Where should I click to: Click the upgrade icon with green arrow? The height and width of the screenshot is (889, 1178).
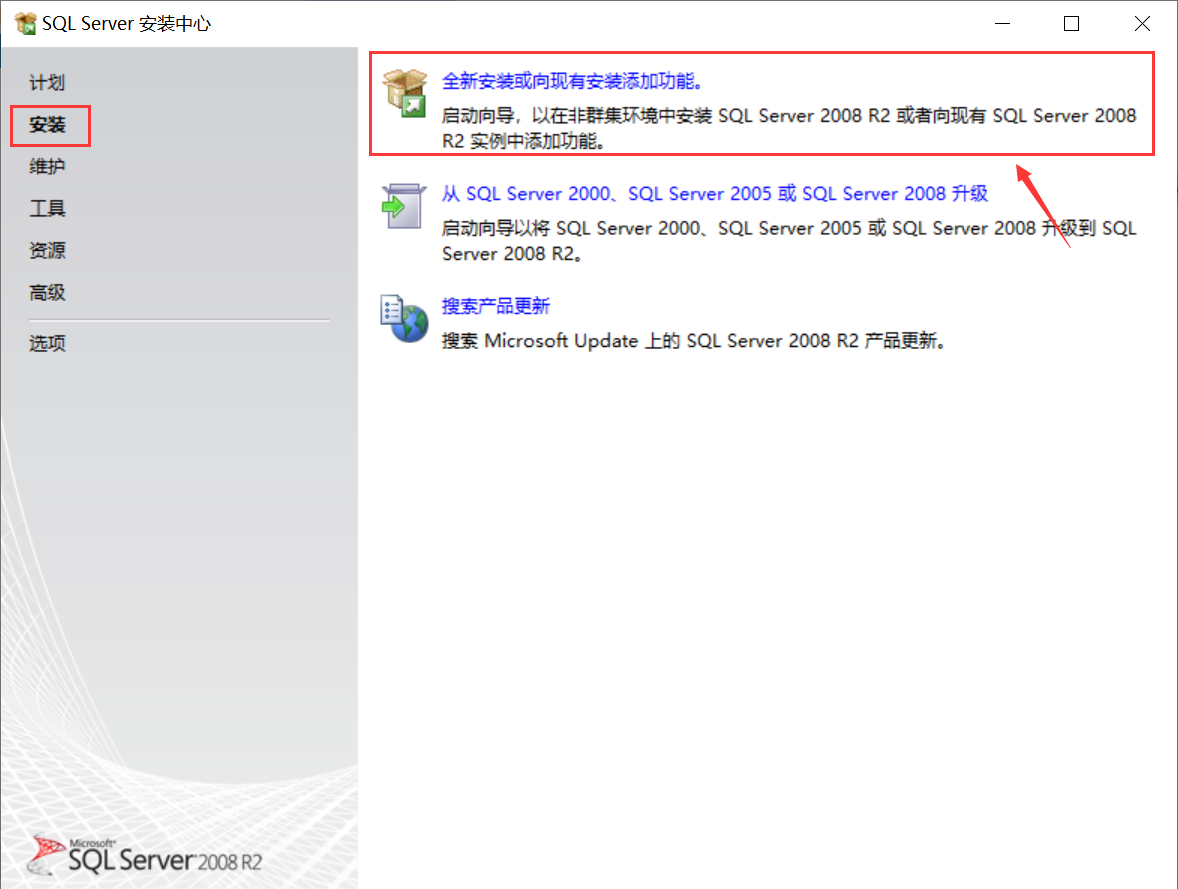(403, 206)
